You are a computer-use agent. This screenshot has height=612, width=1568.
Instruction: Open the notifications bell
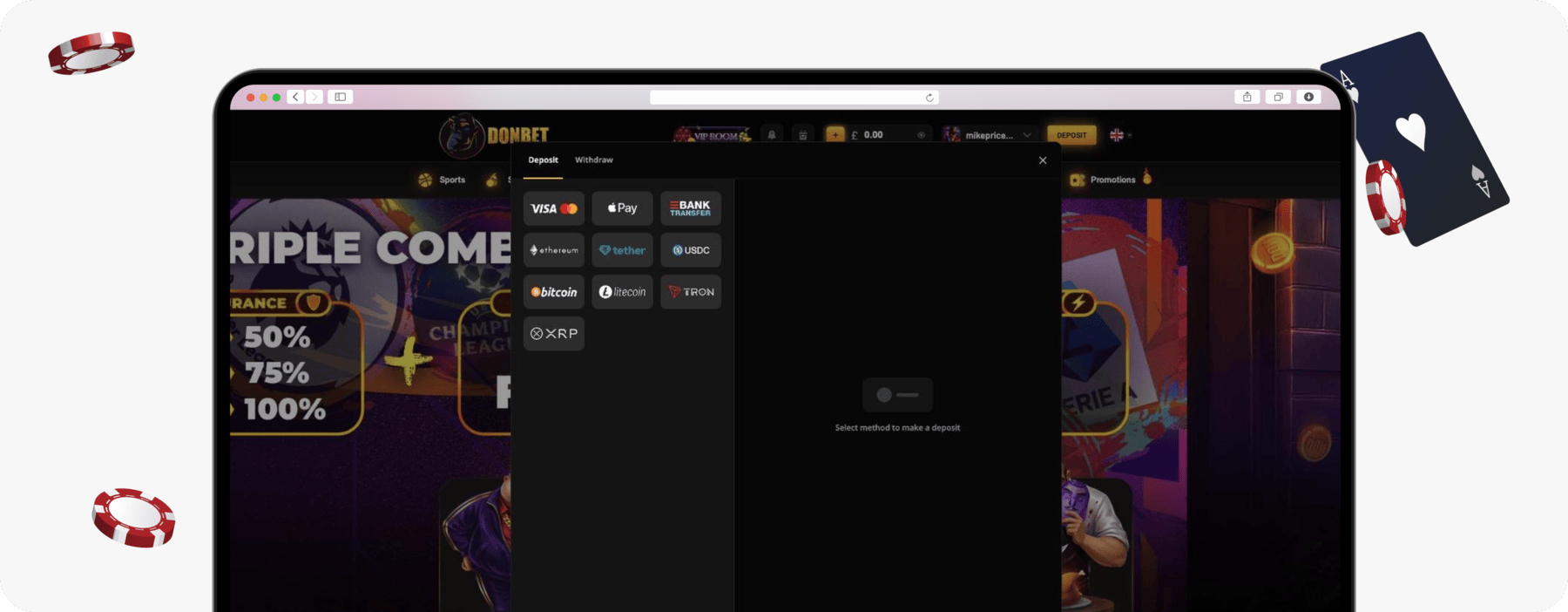point(772,135)
